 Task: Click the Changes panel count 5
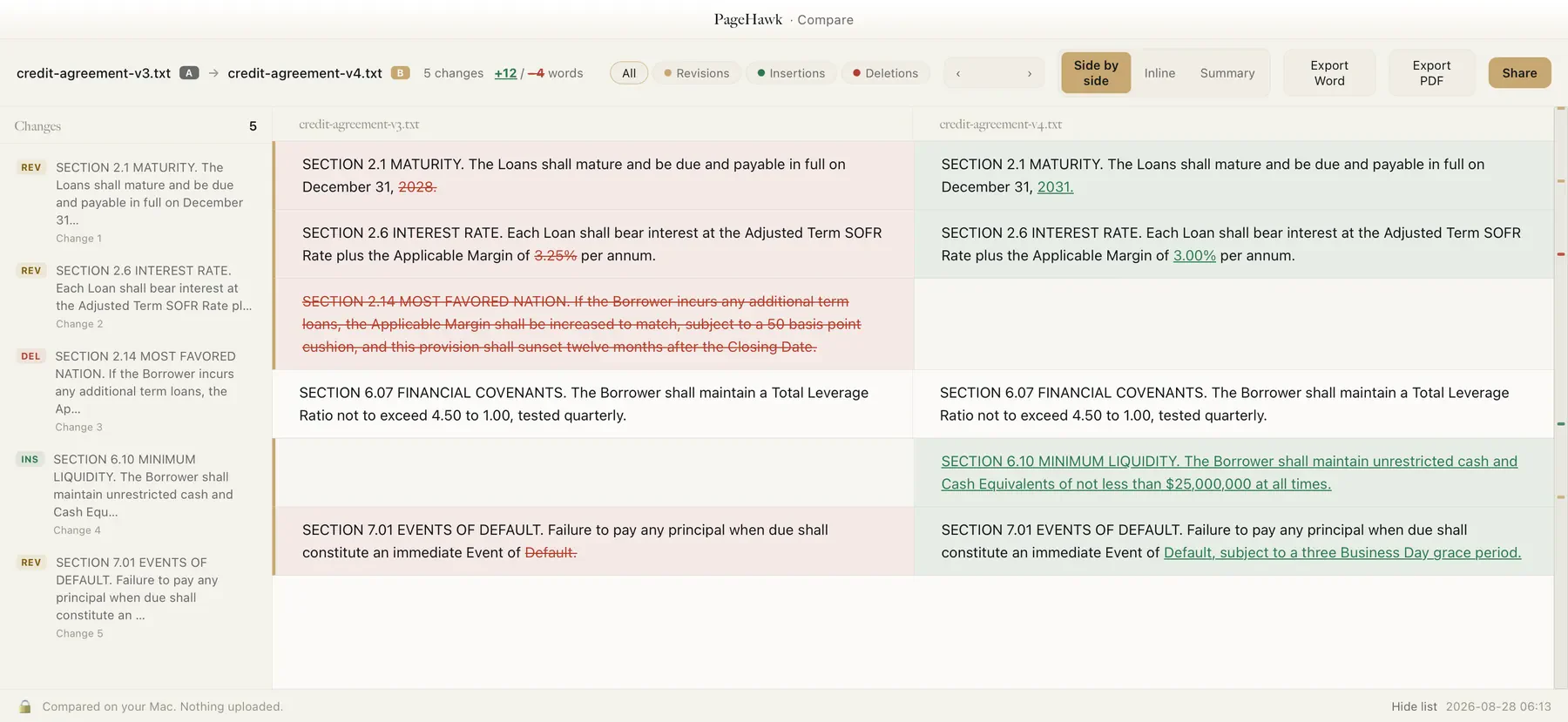[x=253, y=126]
